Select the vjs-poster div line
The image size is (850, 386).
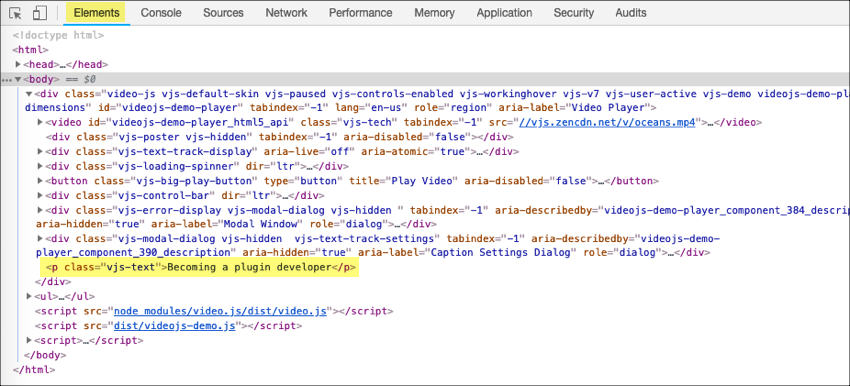[279, 137]
